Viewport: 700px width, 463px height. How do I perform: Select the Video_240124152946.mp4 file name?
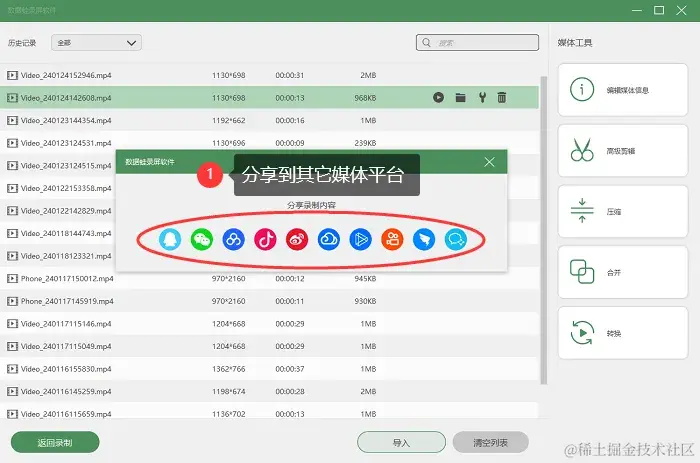[x=66, y=75]
